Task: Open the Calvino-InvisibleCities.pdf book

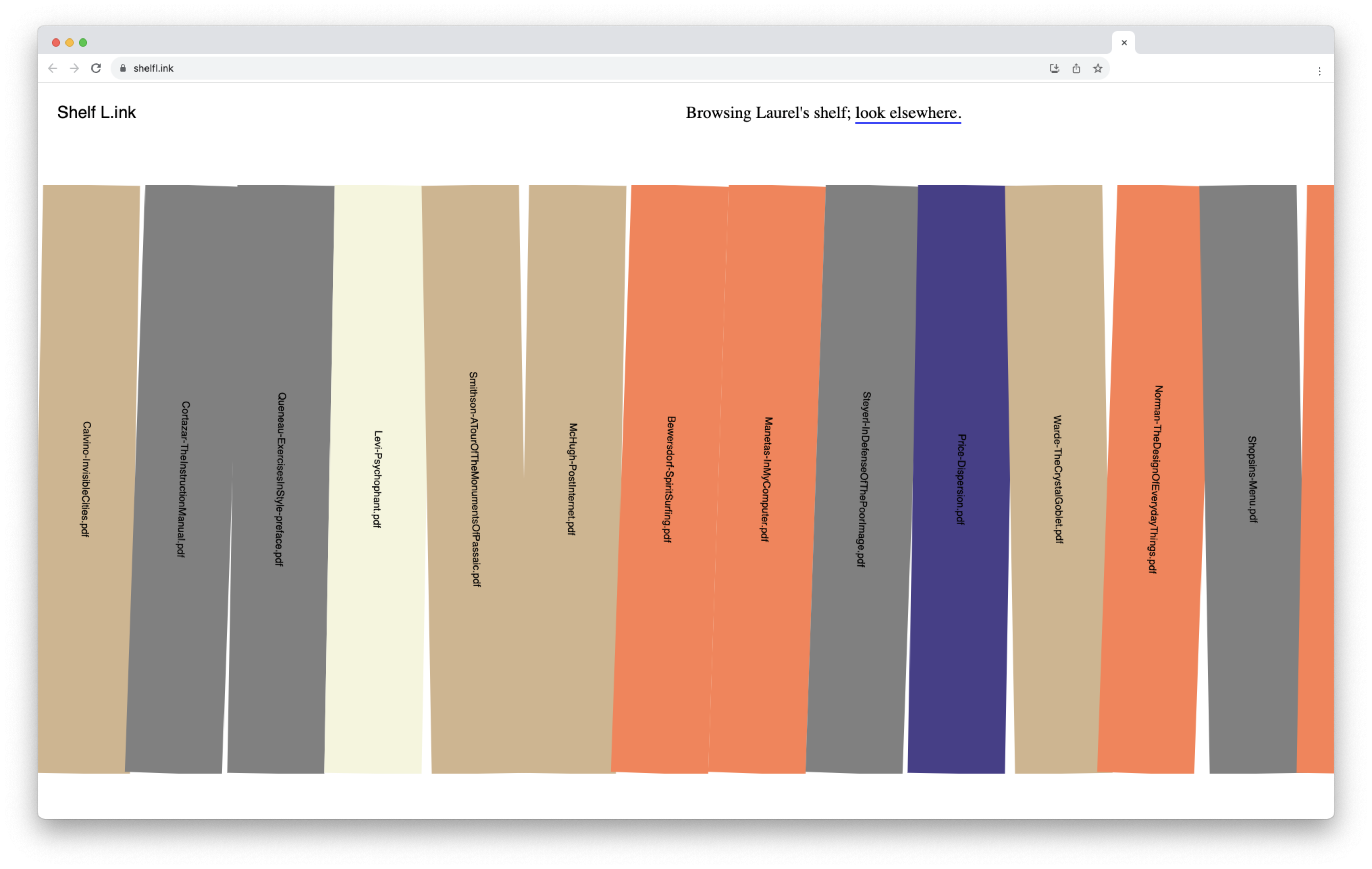Action: 85,479
